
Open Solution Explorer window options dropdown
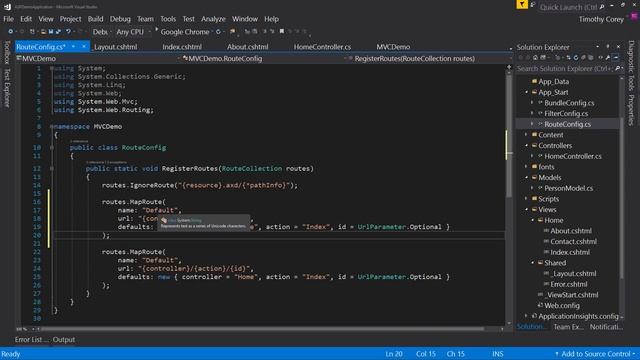[x=598, y=47]
